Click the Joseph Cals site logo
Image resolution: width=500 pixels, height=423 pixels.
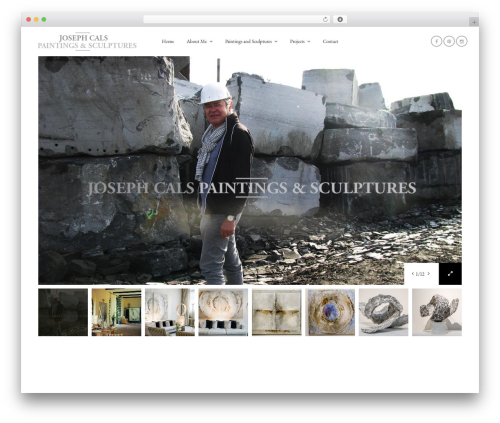[87, 42]
